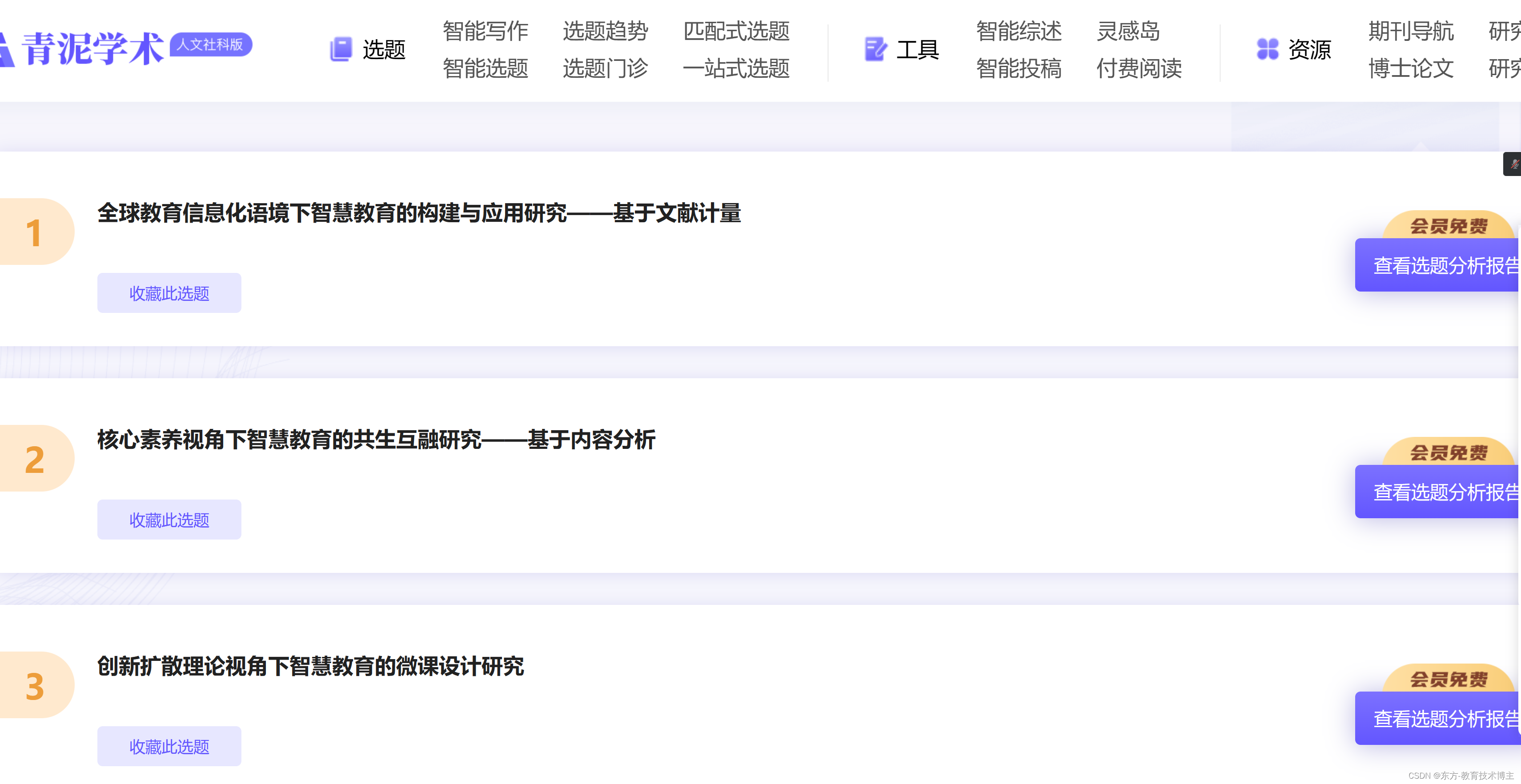Screen dimensions: 1521x784
Task: Open 智能写作 menu item
Action: coord(485,31)
